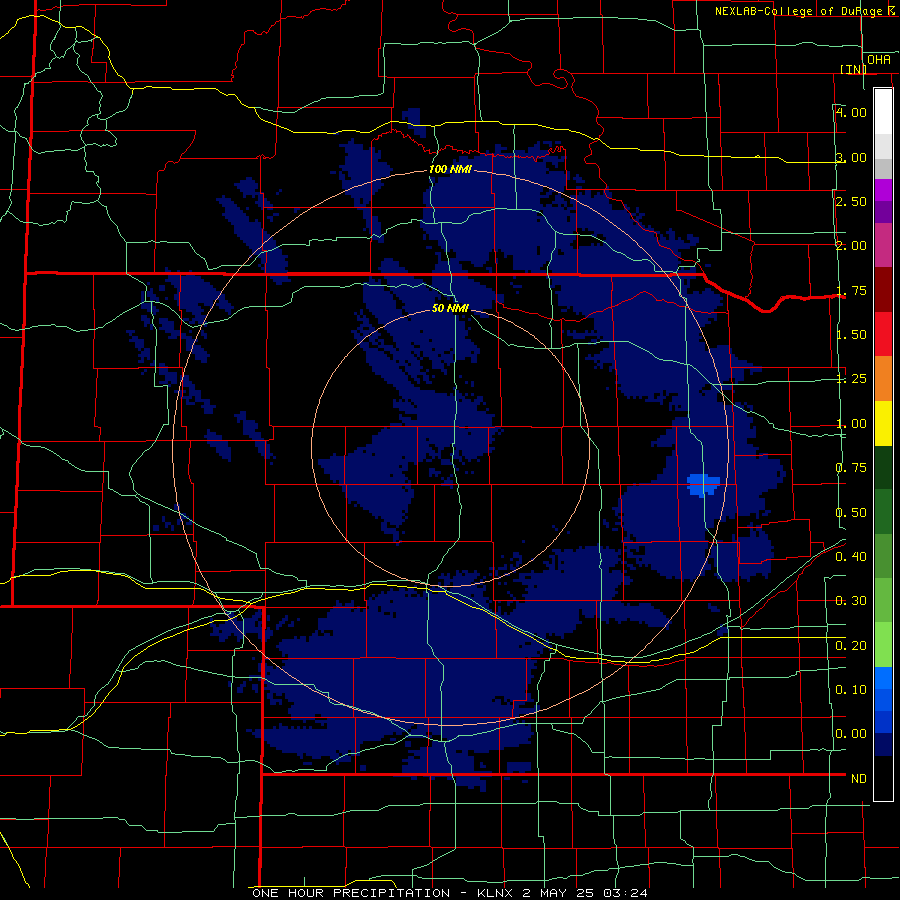Click the light blue swatch near 0.10
This screenshot has width=900, height=900.
[883, 678]
